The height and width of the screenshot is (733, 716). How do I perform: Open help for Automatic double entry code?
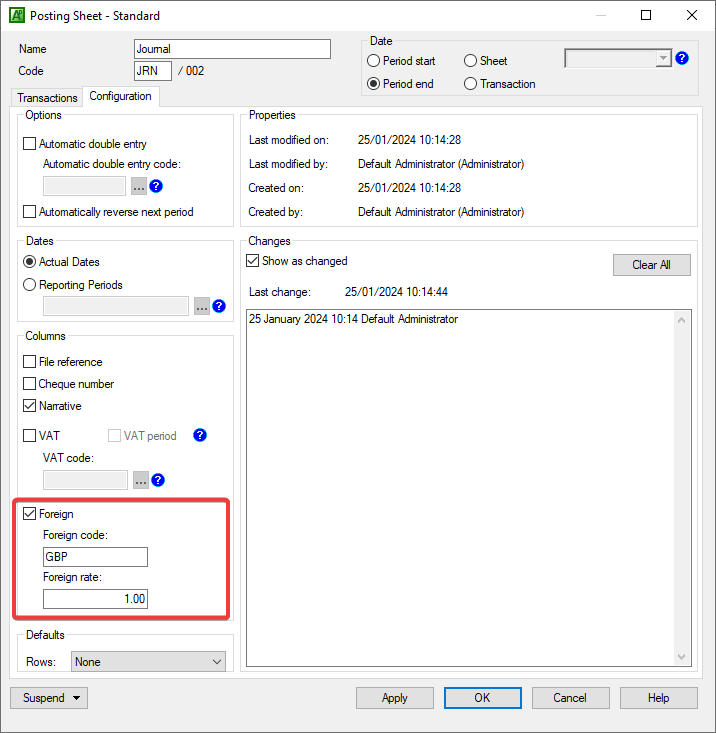point(156,186)
